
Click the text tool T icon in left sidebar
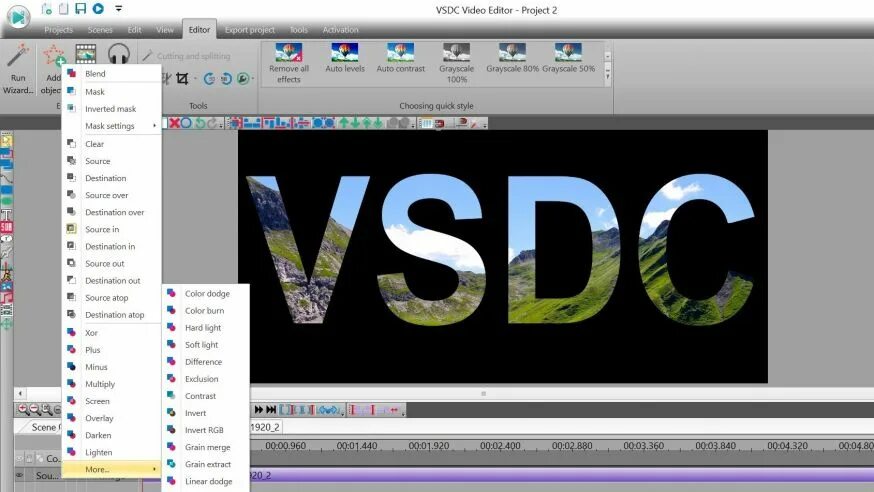[x=6, y=215]
